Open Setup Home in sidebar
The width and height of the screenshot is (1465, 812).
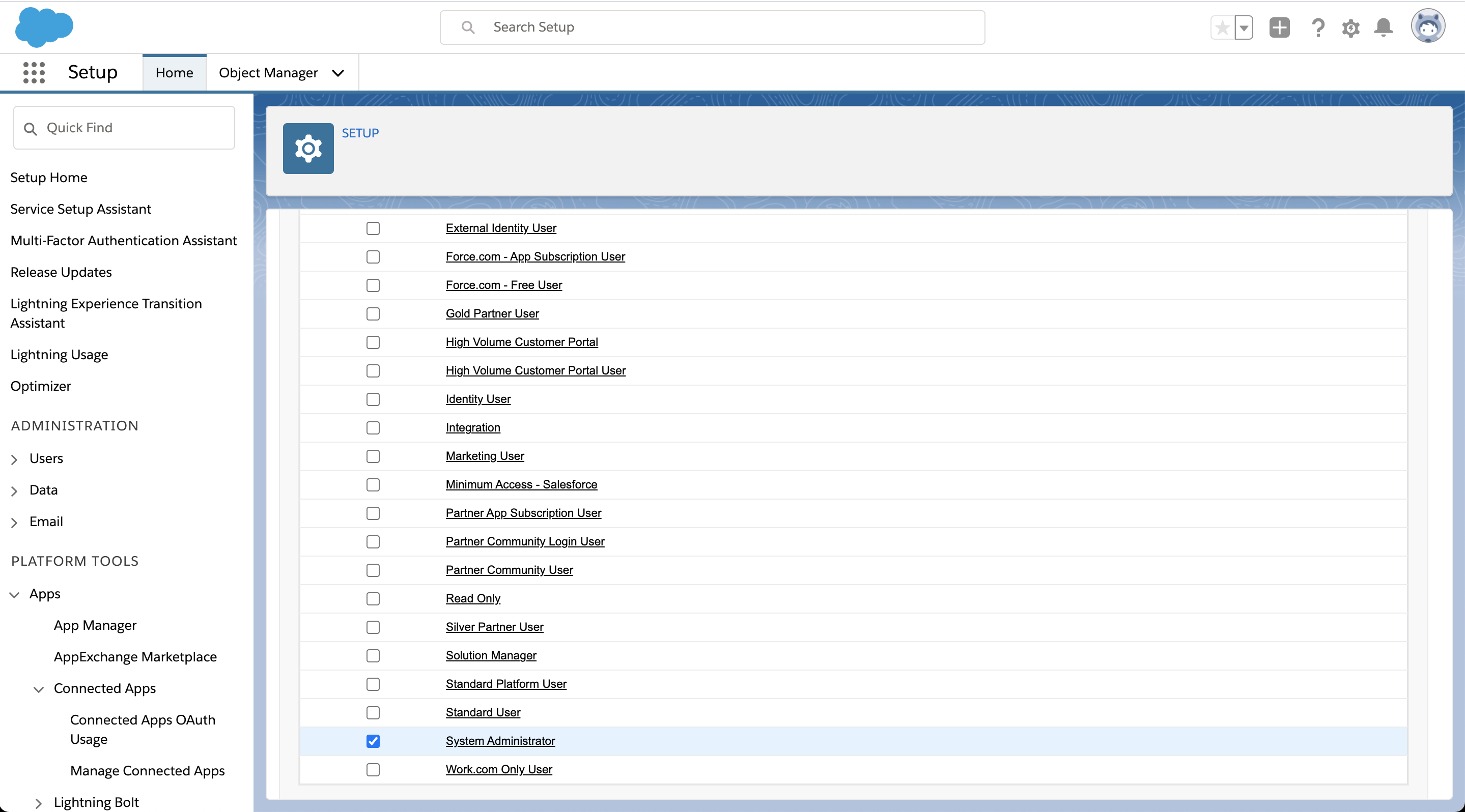click(x=49, y=177)
